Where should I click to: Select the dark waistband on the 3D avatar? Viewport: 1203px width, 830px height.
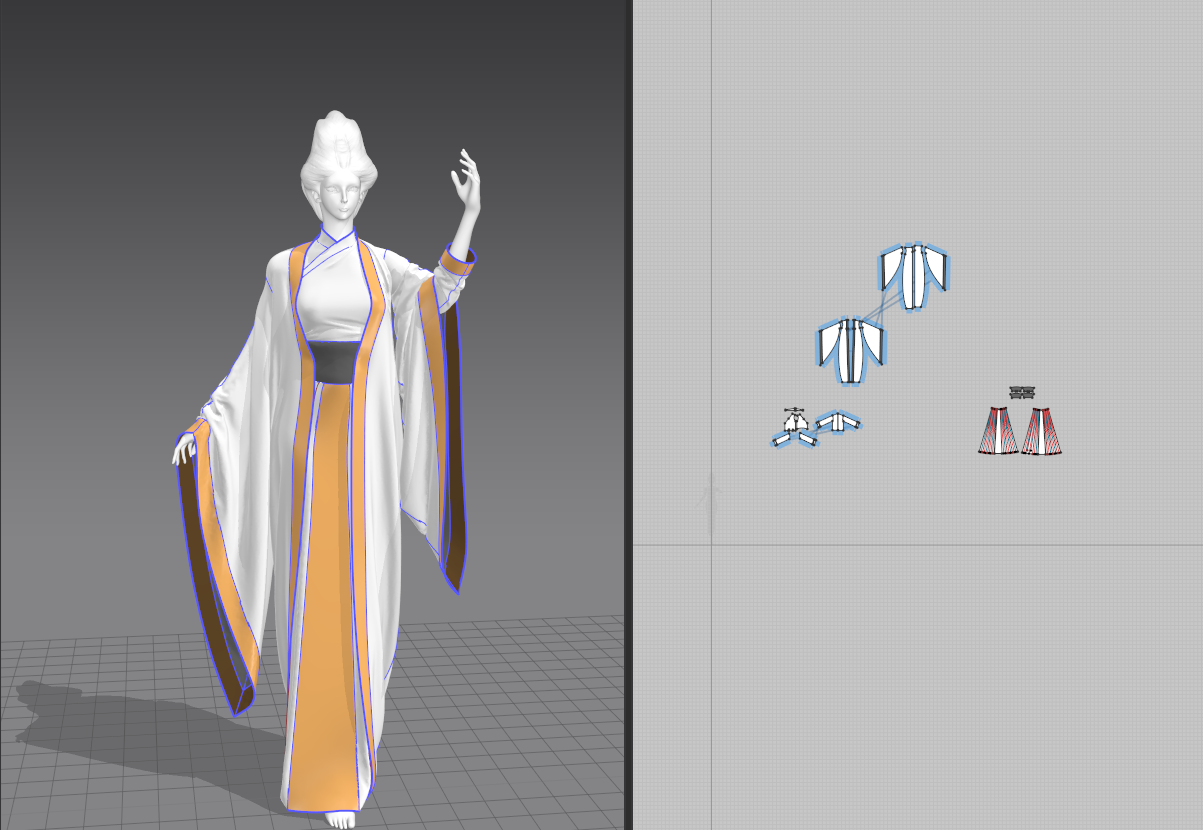pos(335,362)
